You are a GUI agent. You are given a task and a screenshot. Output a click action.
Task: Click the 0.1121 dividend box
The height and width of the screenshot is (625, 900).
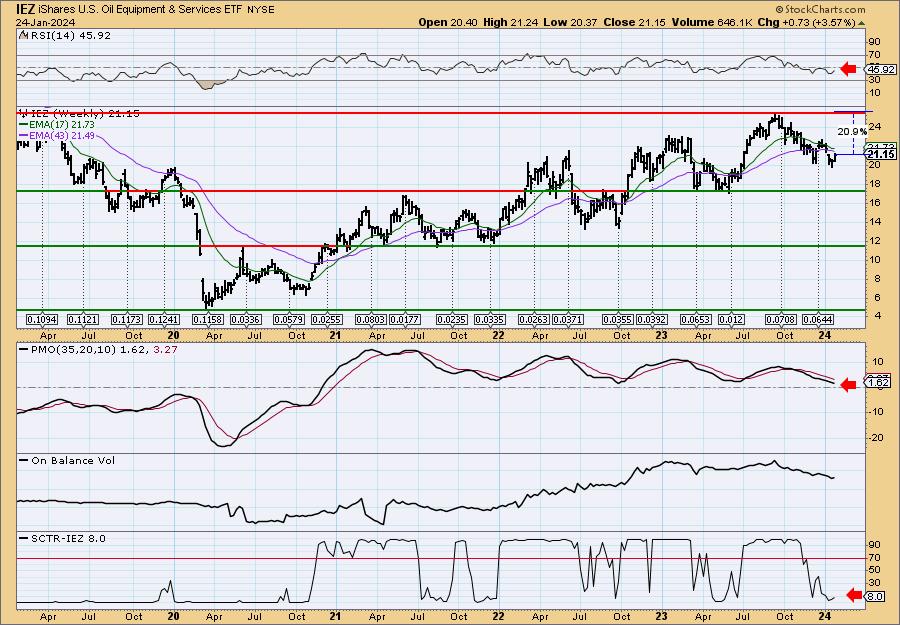coord(83,319)
